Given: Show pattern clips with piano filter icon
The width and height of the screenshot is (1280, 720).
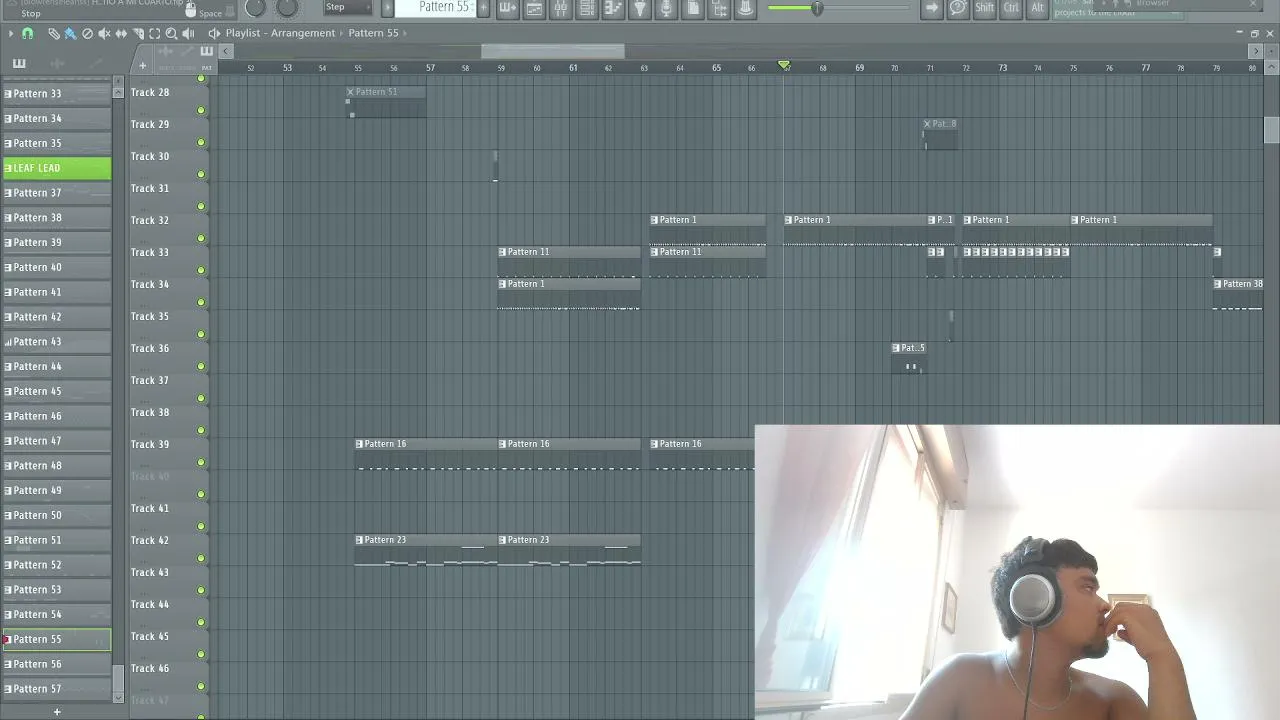Looking at the screenshot, I should pyautogui.click(x=19, y=64).
